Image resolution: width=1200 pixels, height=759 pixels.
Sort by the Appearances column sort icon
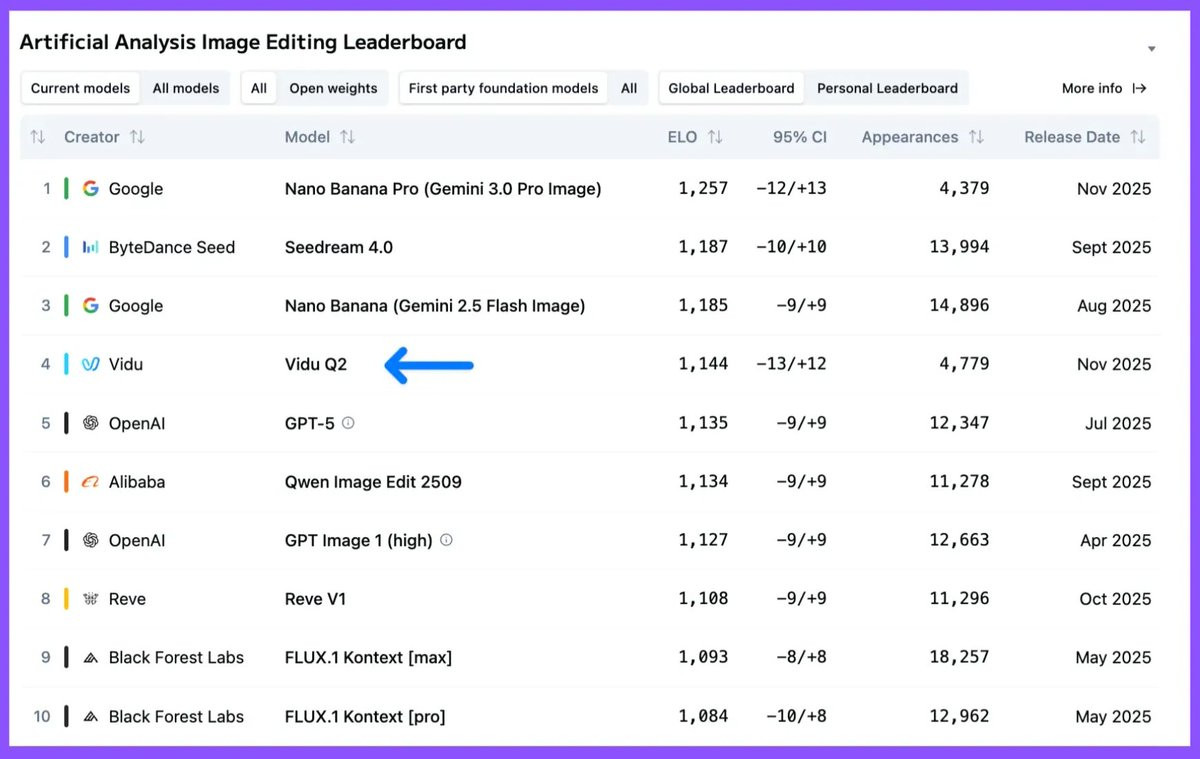coord(976,137)
